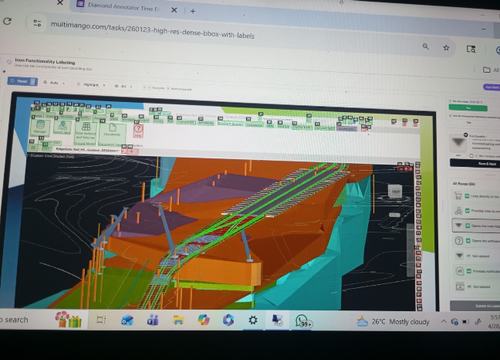Open the All visibility dropdown
This screenshot has height=360, width=500.
point(124,86)
